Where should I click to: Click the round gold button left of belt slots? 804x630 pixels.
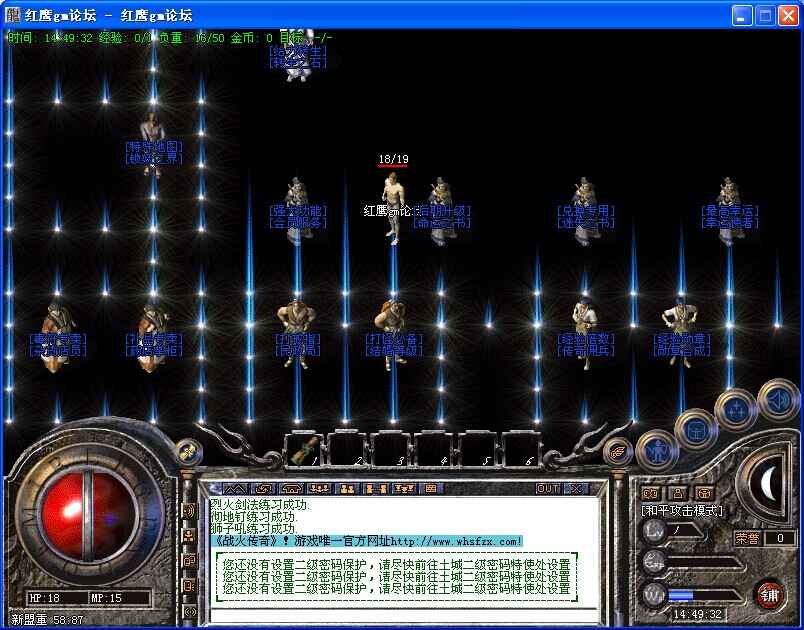[x=188, y=452]
